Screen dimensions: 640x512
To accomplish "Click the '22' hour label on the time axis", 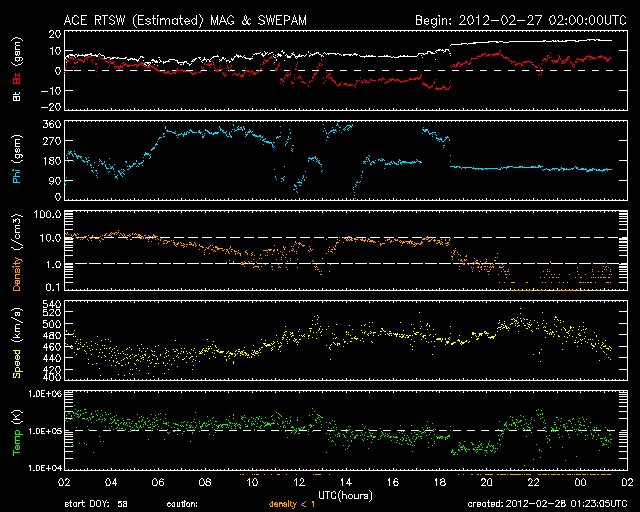I will tap(533, 482).
